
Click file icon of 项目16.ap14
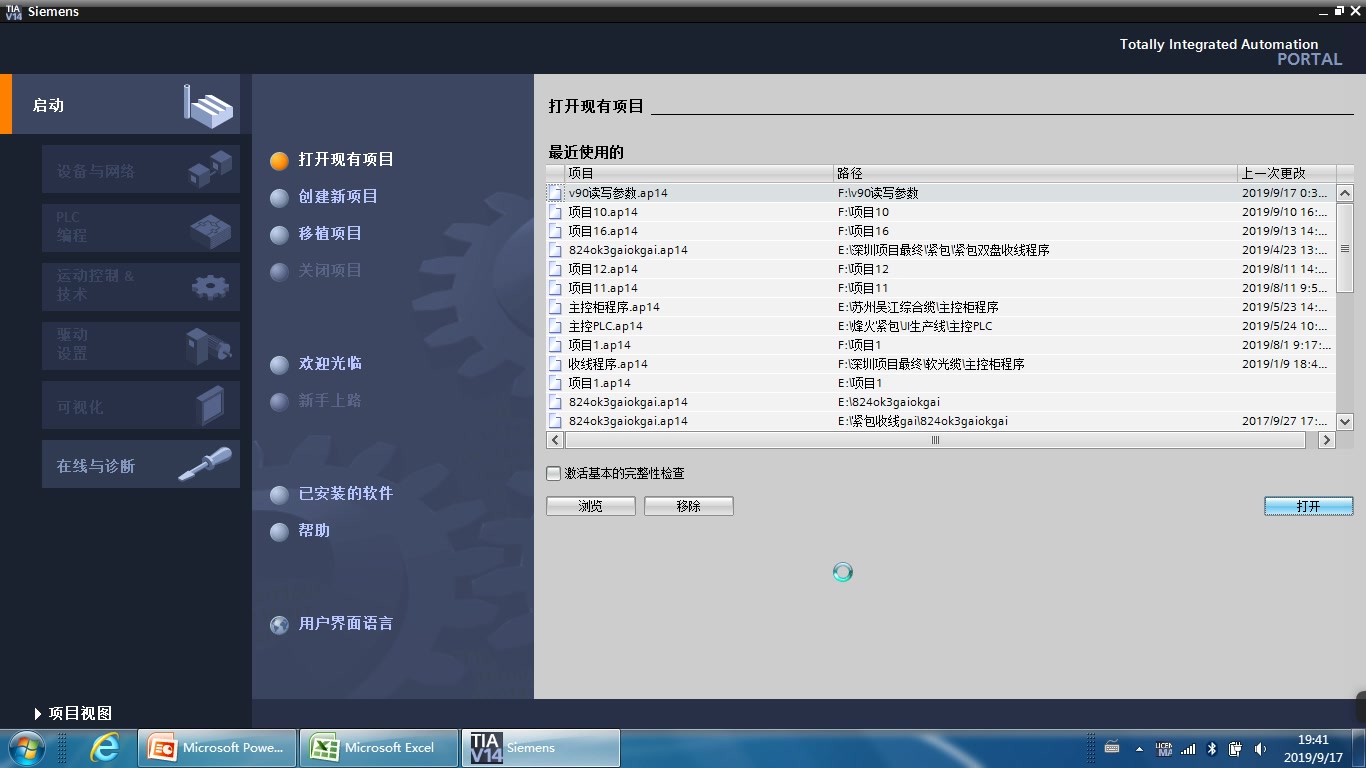tap(556, 231)
